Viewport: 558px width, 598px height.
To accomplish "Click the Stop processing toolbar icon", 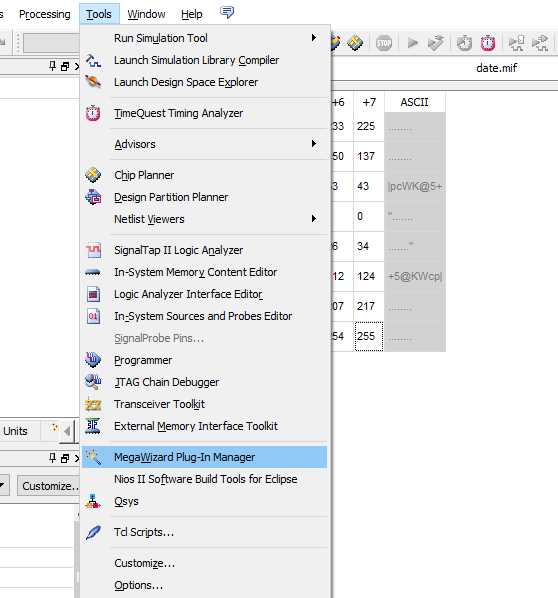I will (x=384, y=43).
